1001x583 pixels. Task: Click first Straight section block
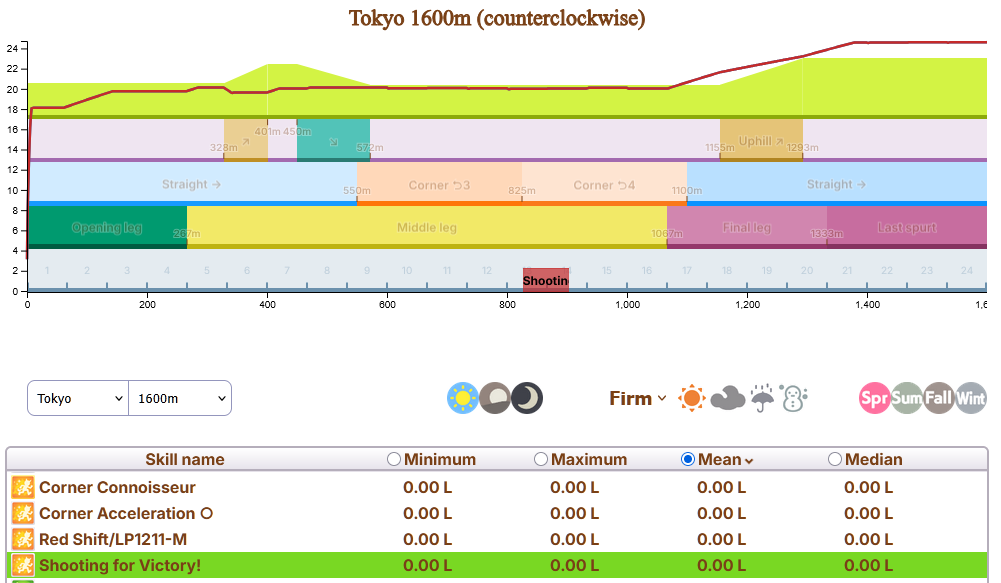tap(192, 184)
